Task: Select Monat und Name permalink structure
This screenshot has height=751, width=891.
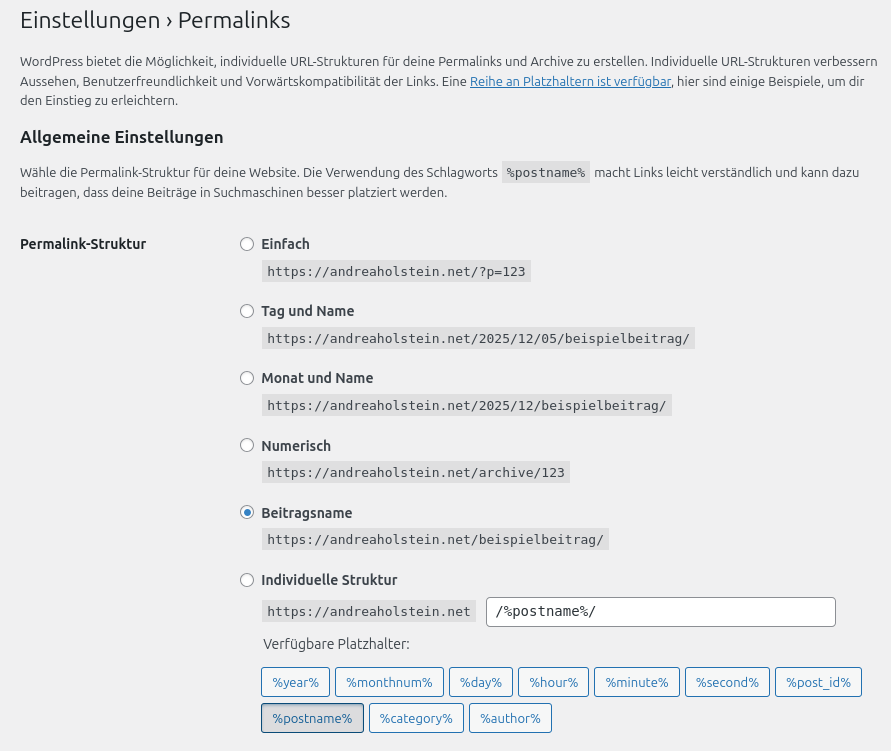Action: tap(247, 378)
